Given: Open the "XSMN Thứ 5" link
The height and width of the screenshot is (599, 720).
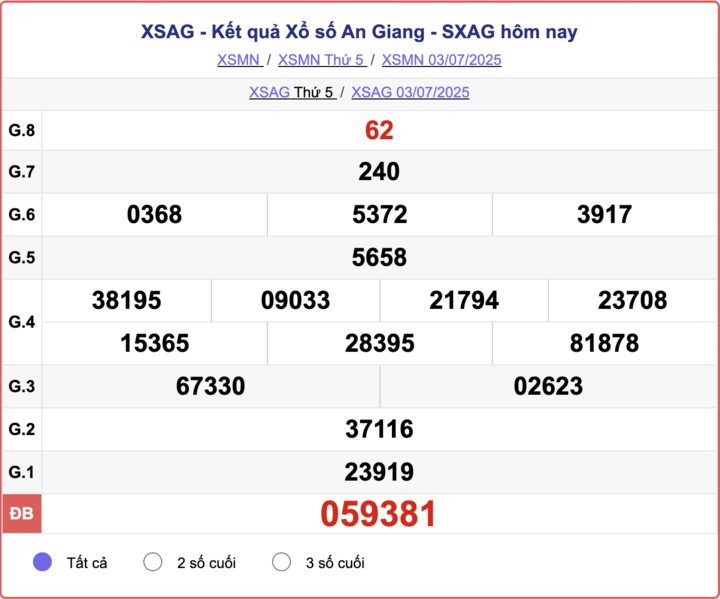Looking at the screenshot, I should point(321,60).
